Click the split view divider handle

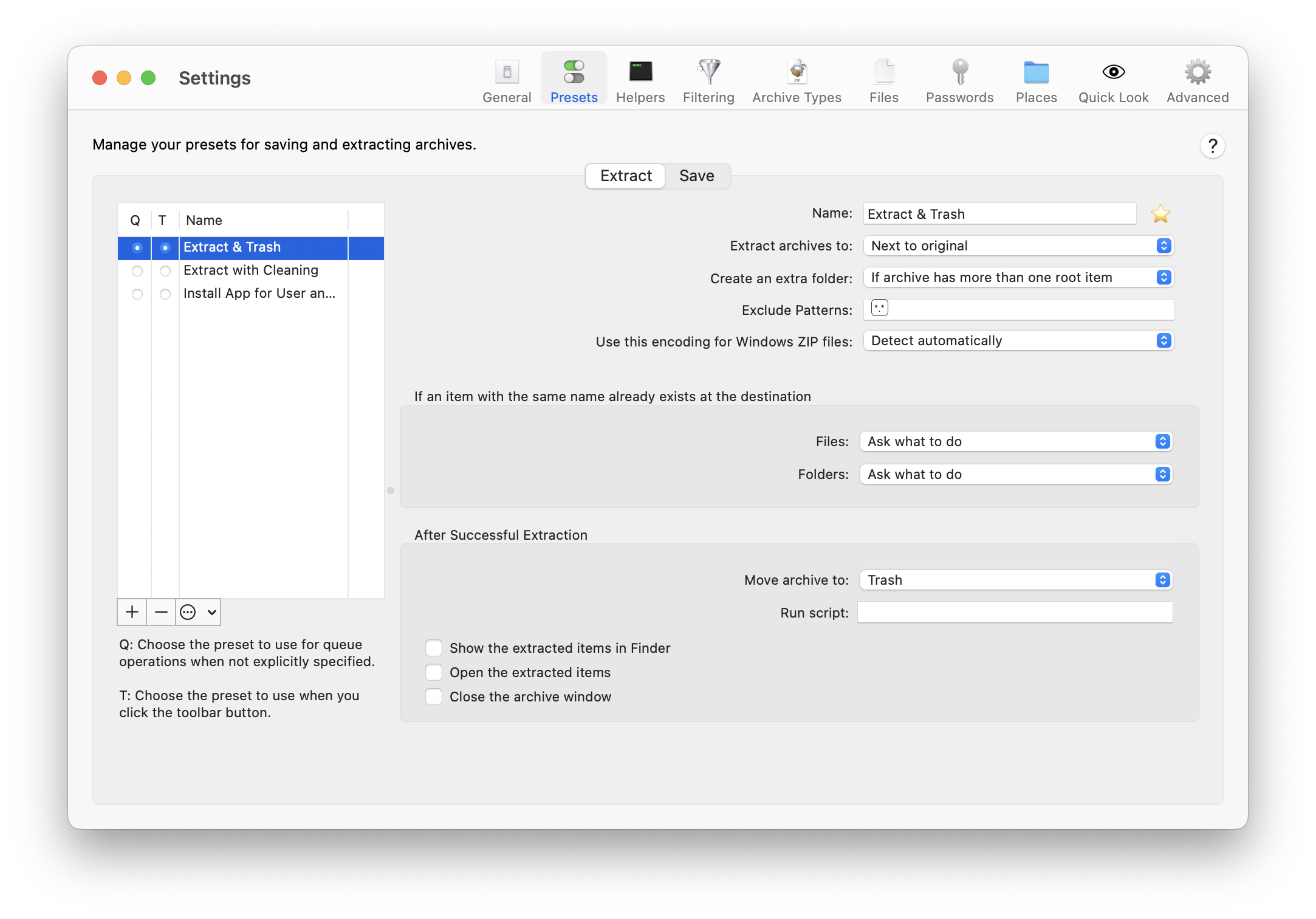pos(391,490)
